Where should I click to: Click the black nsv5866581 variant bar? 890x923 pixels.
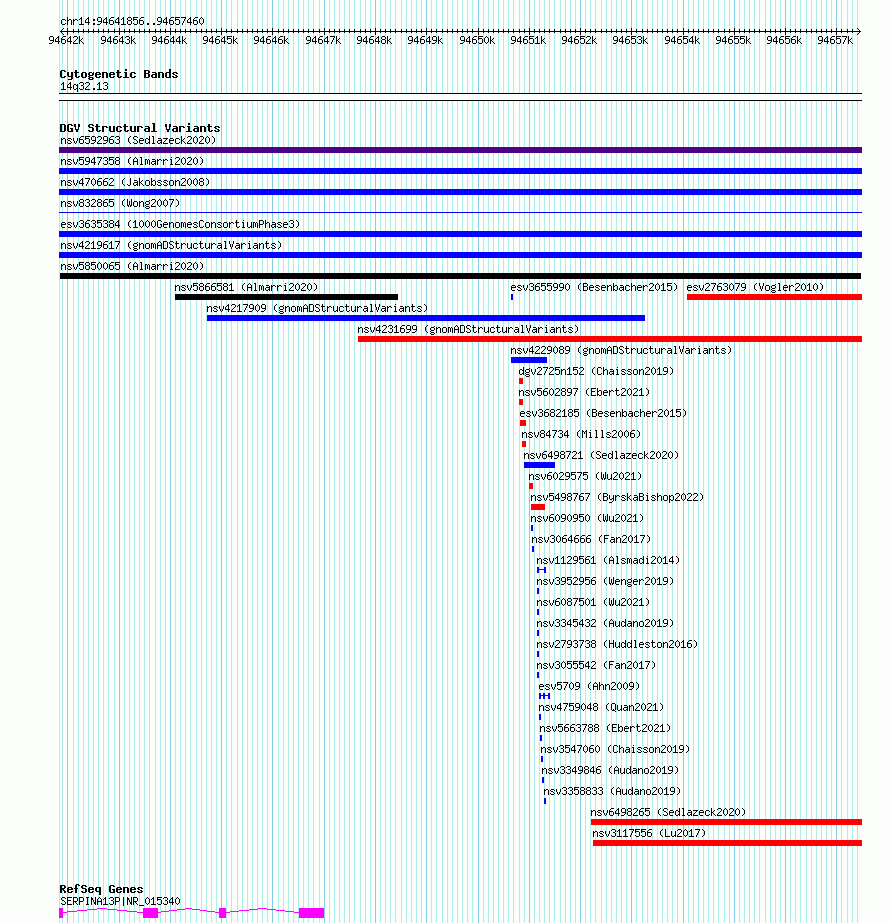[x=286, y=297]
